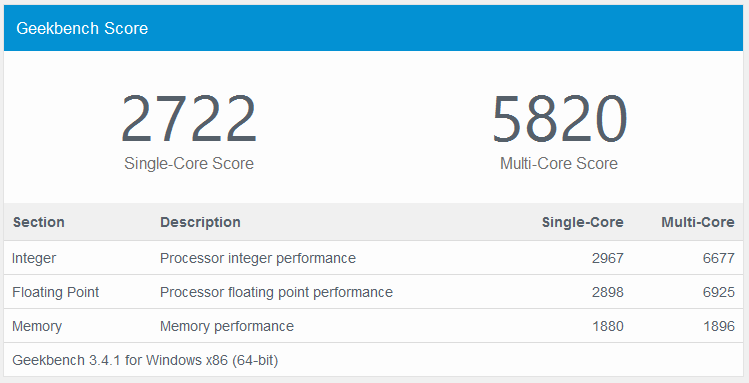The height and width of the screenshot is (383, 749).
Task: Click the Multi-Core Score label
Action: [x=559, y=164]
